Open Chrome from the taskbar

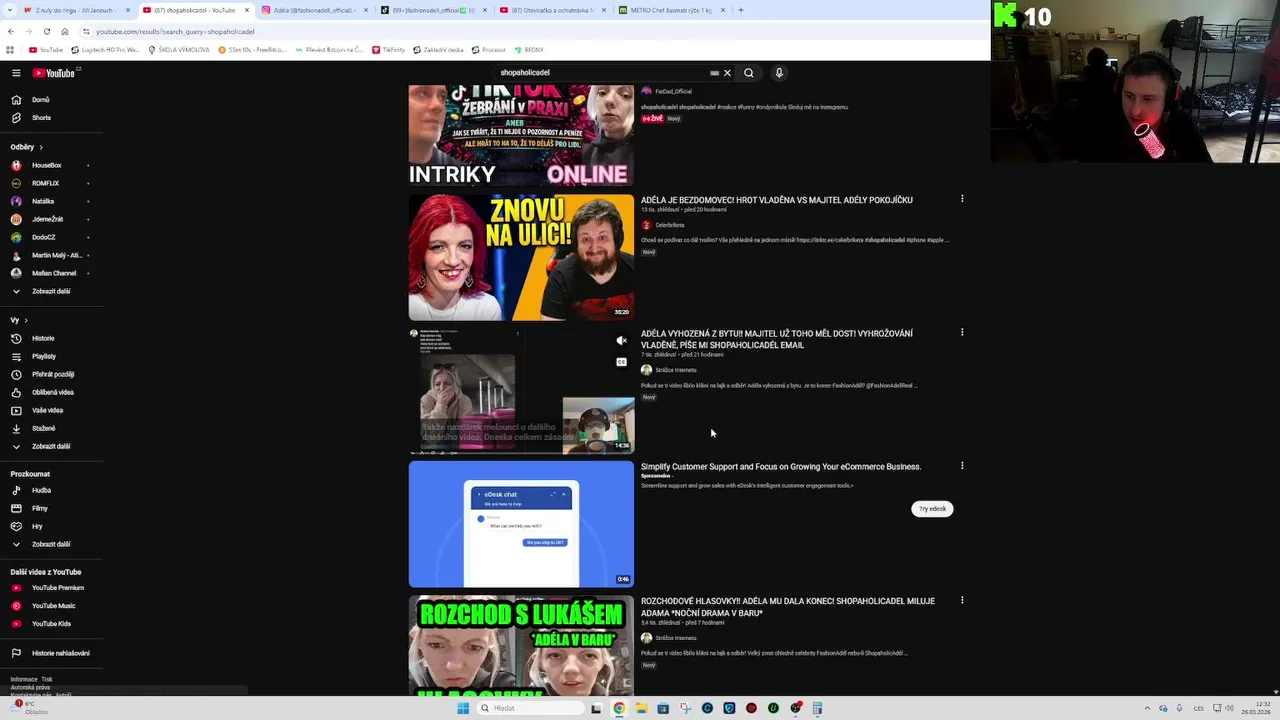[x=619, y=708]
